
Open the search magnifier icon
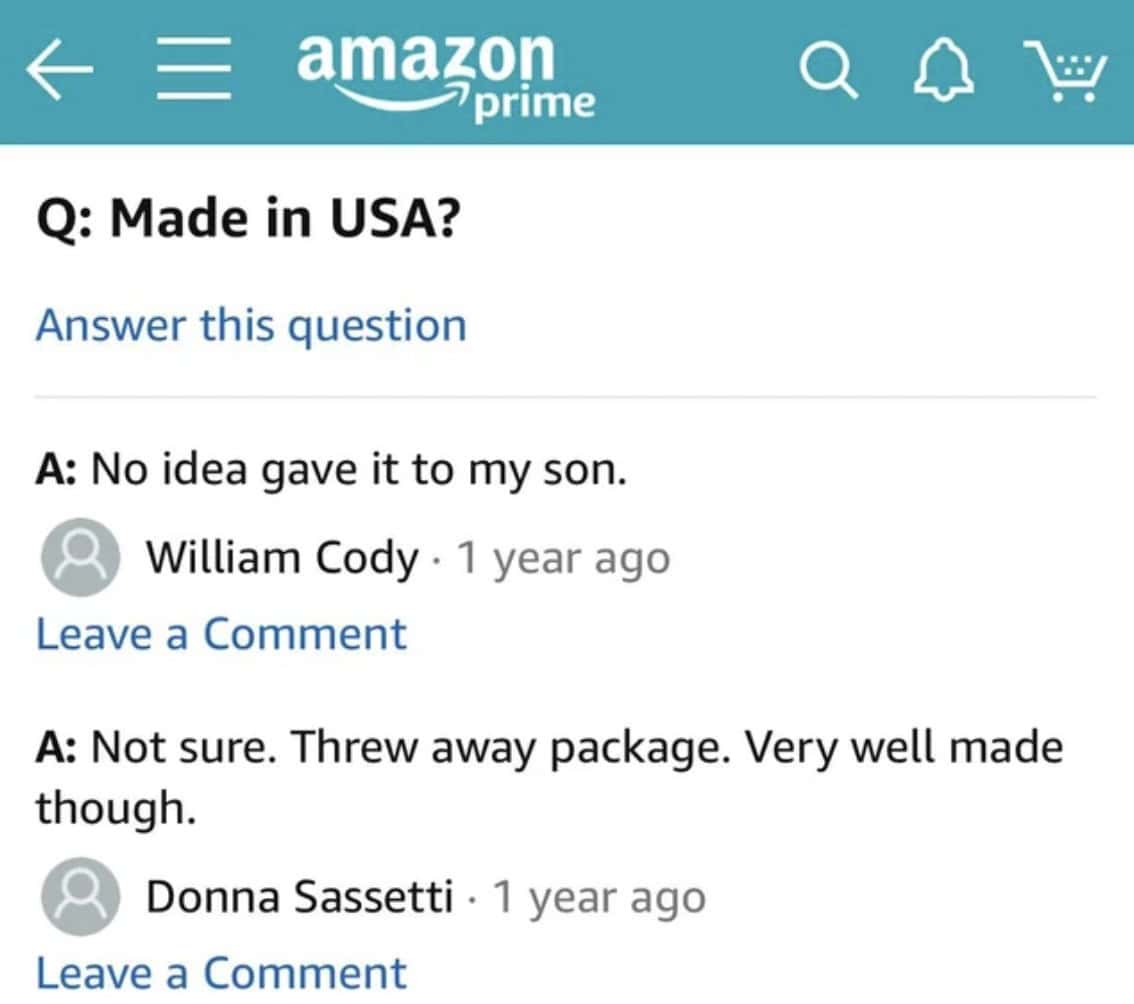tap(828, 68)
